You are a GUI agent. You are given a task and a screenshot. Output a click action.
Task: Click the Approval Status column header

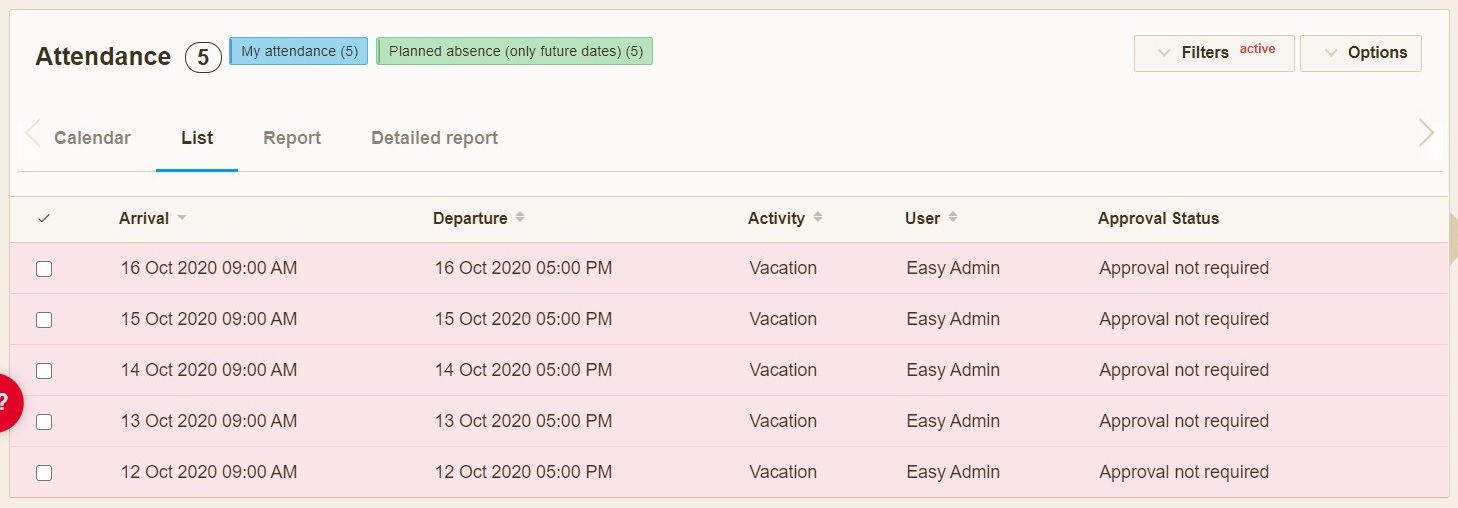1158,218
